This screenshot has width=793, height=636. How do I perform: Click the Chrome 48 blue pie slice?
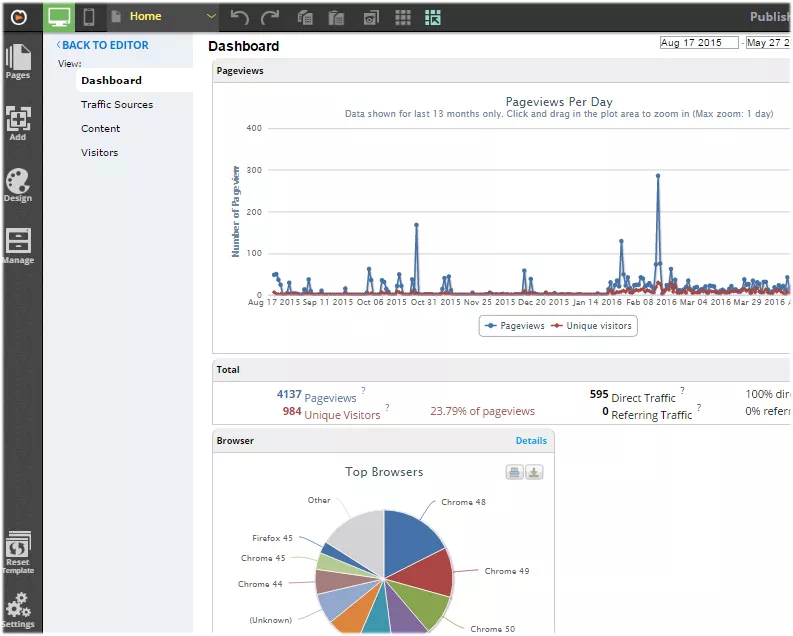pos(410,541)
